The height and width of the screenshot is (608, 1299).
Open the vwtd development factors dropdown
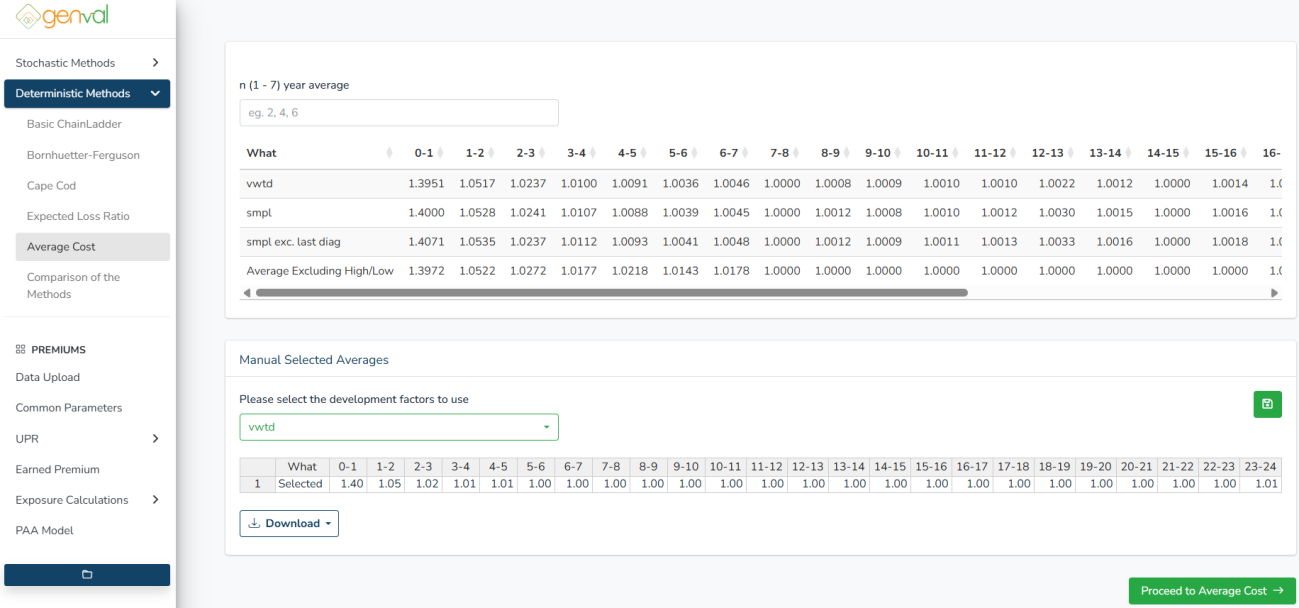(x=398, y=427)
